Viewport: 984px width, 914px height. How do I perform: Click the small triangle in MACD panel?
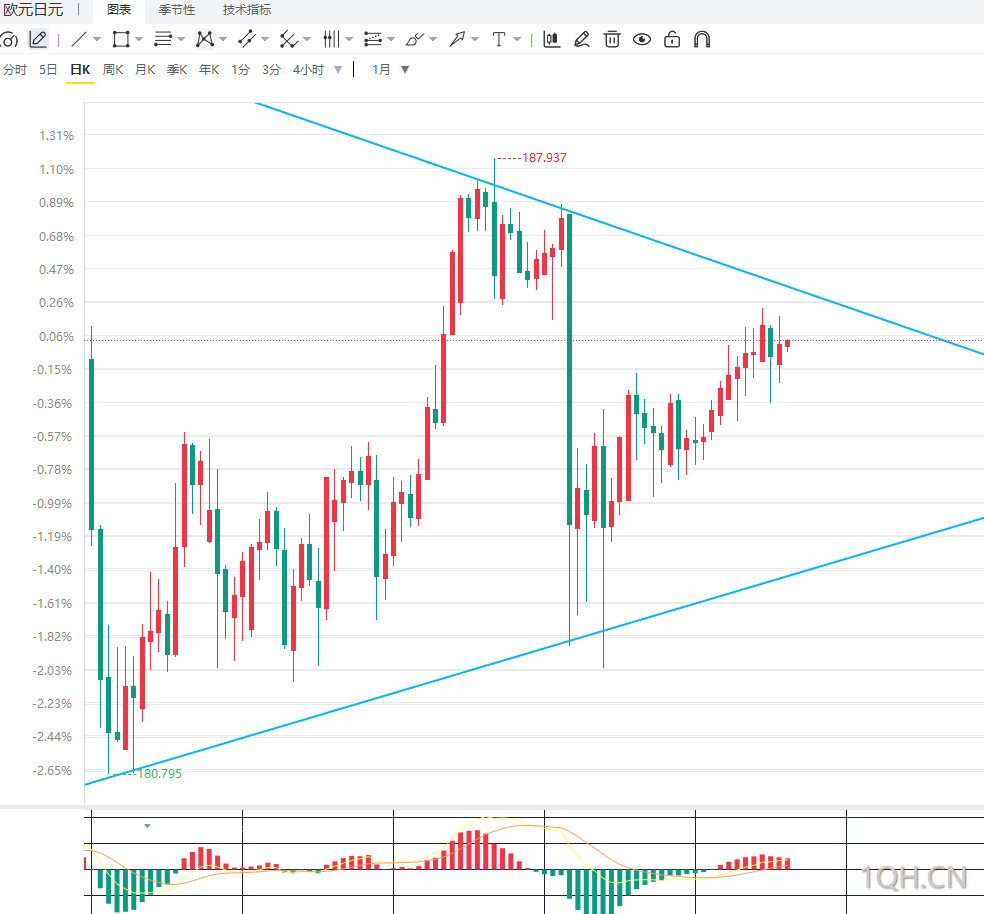[x=147, y=826]
